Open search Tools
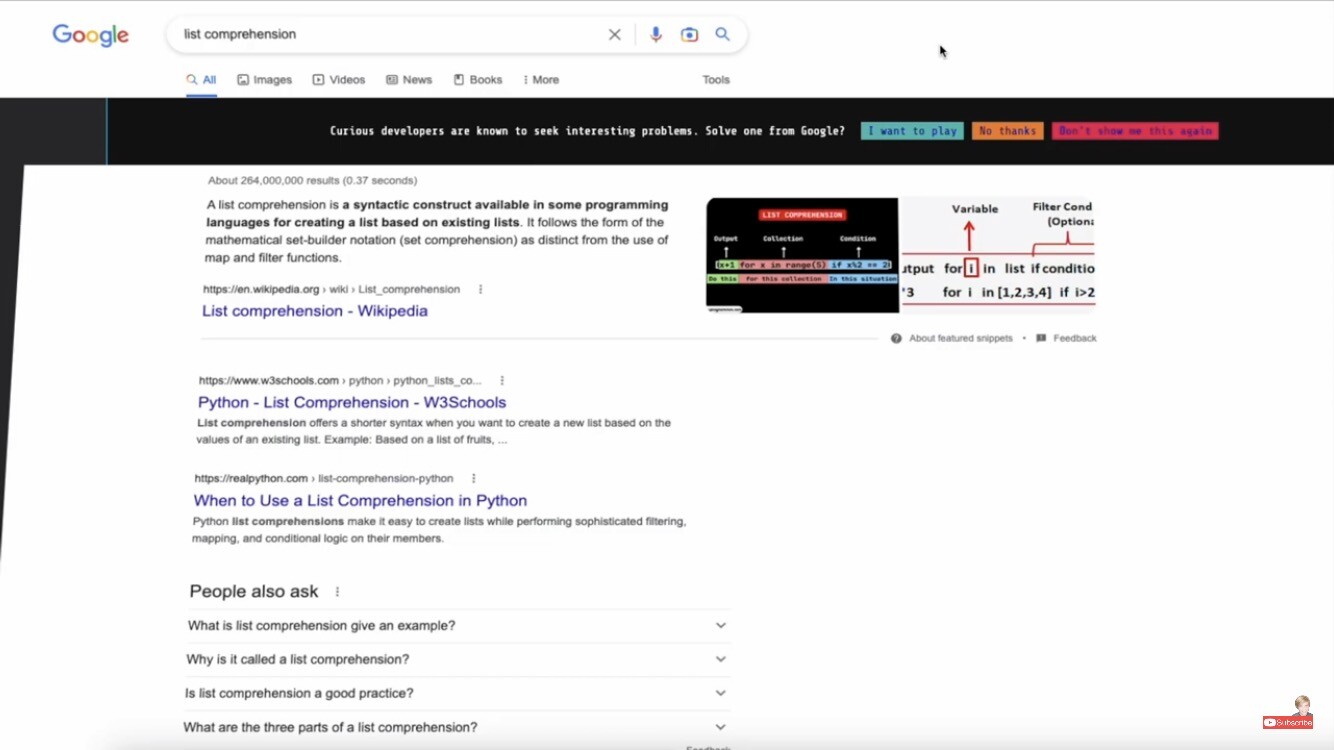 (x=716, y=80)
